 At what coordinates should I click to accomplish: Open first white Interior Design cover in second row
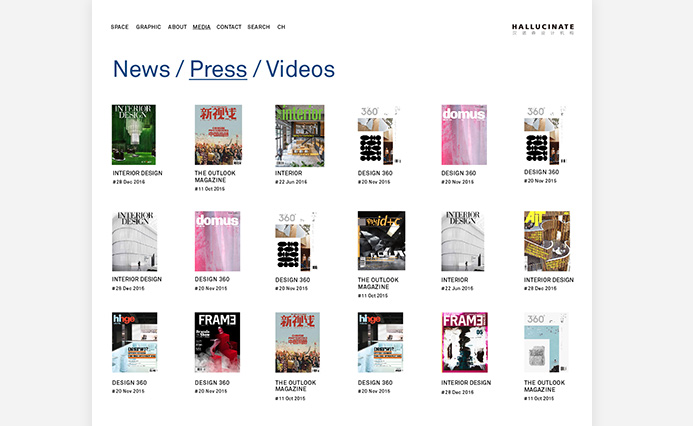[x=134, y=241]
